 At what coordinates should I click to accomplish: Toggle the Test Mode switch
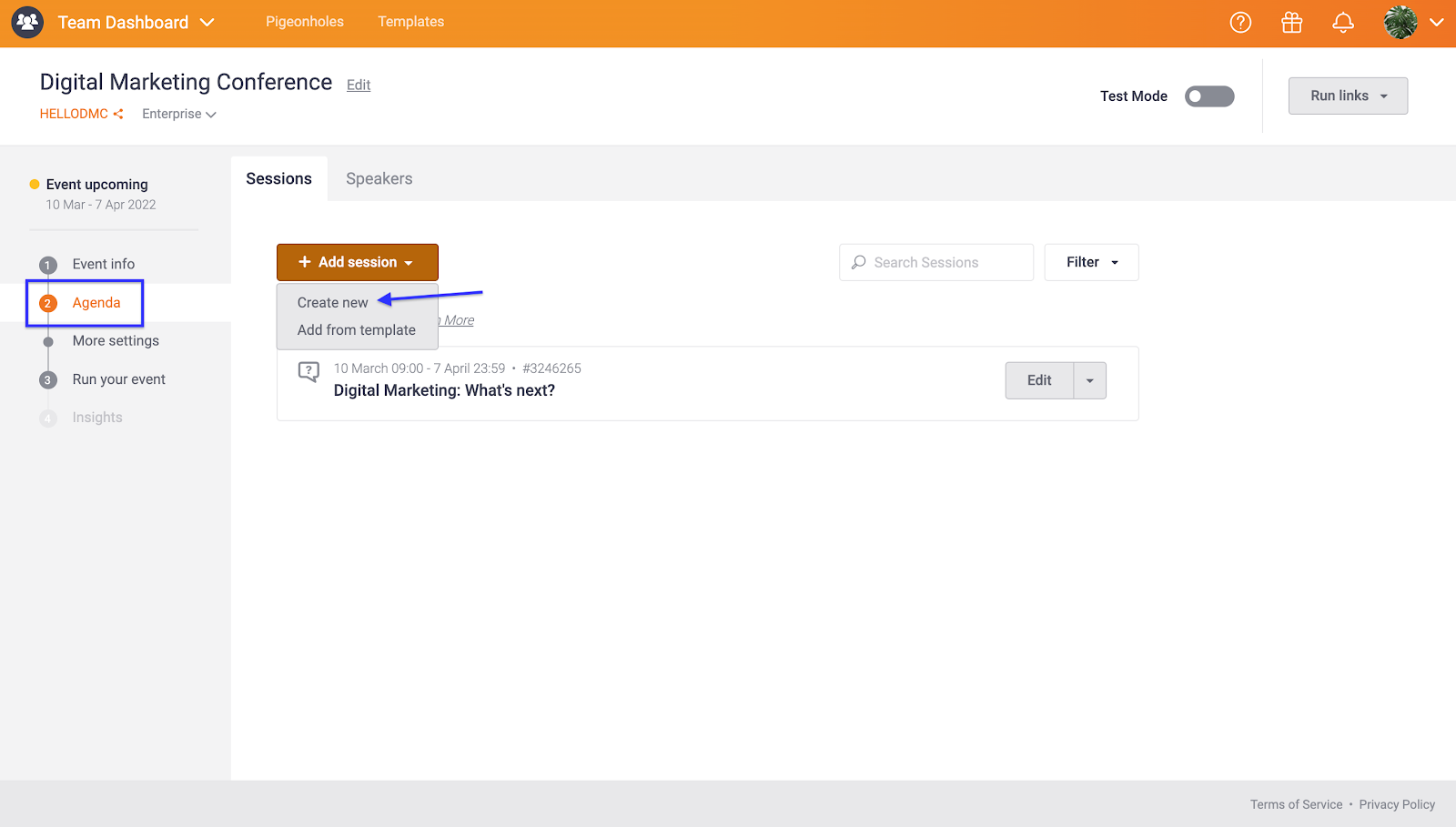(1208, 96)
